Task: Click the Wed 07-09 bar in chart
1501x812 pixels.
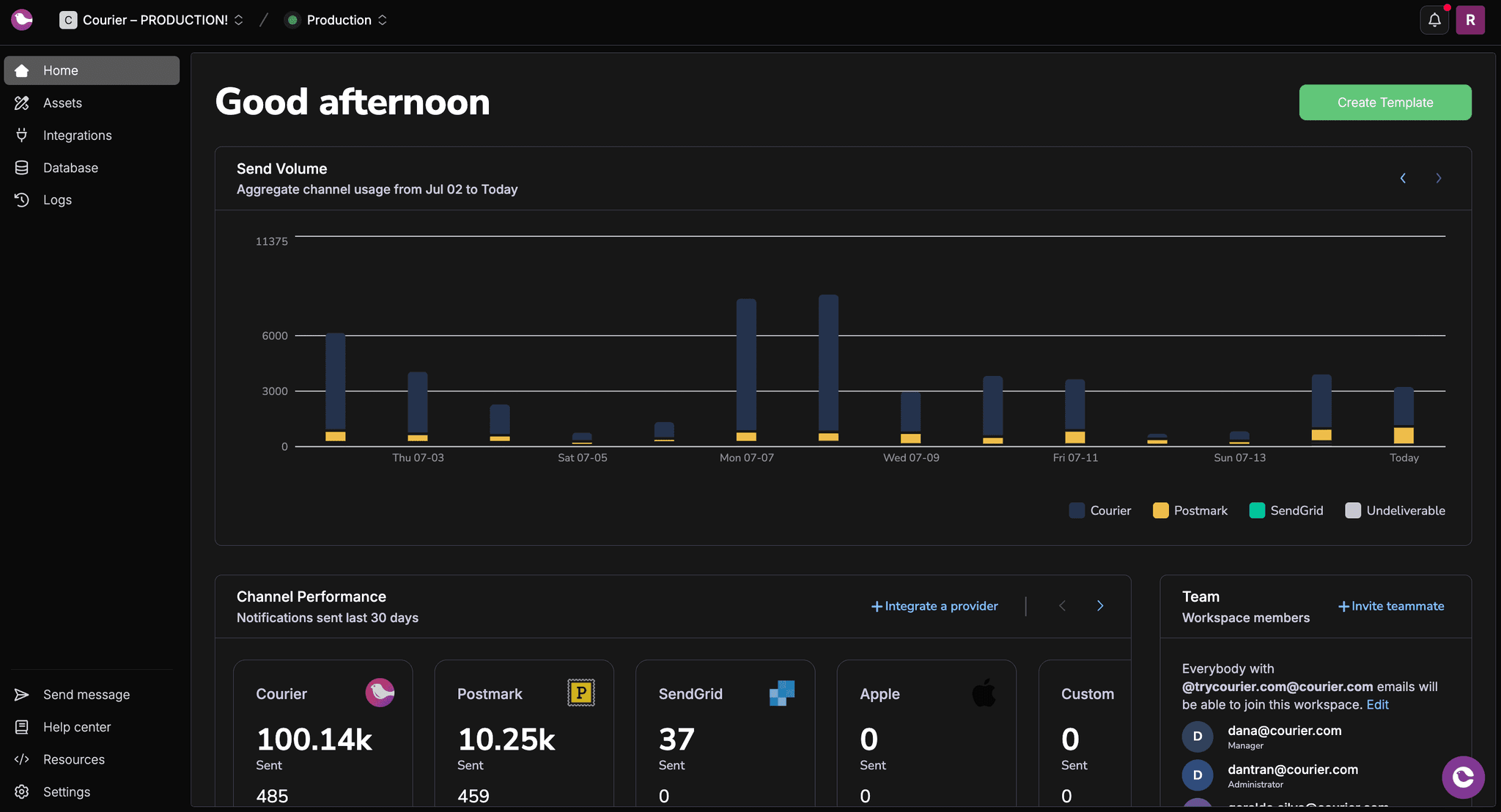Action: pyautogui.click(x=911, y=417)
